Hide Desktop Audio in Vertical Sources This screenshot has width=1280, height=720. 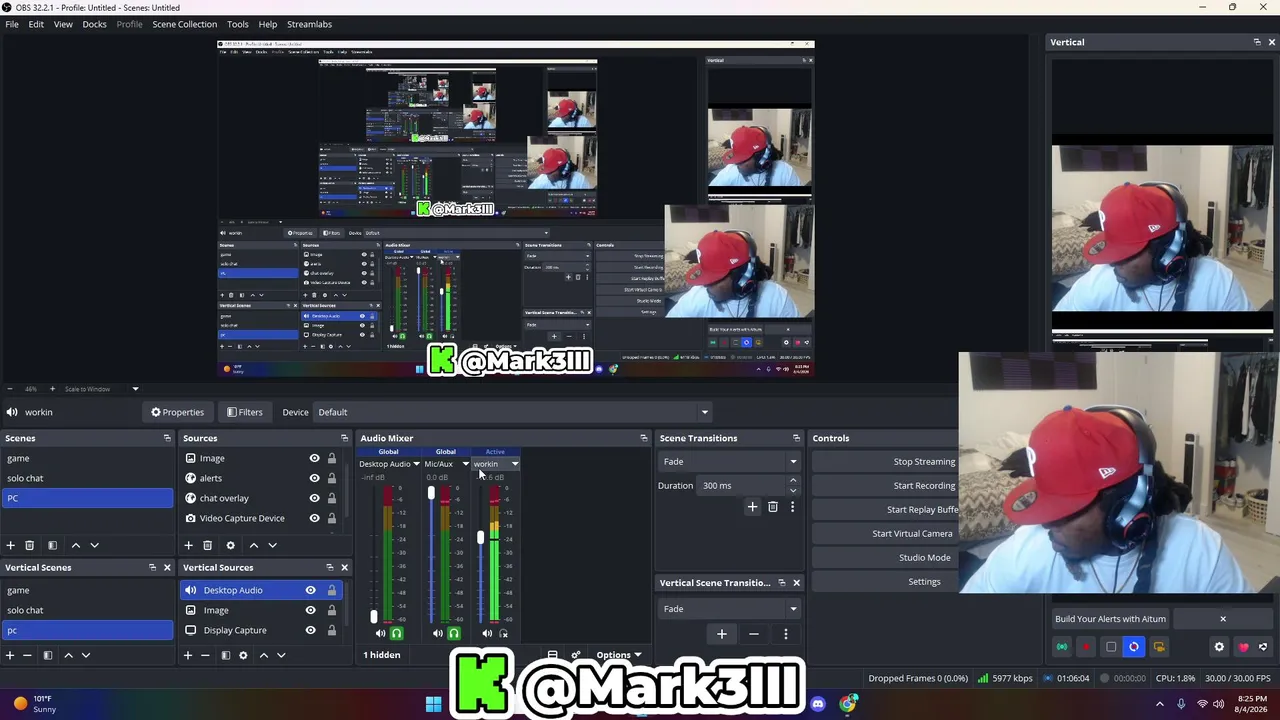310,590
